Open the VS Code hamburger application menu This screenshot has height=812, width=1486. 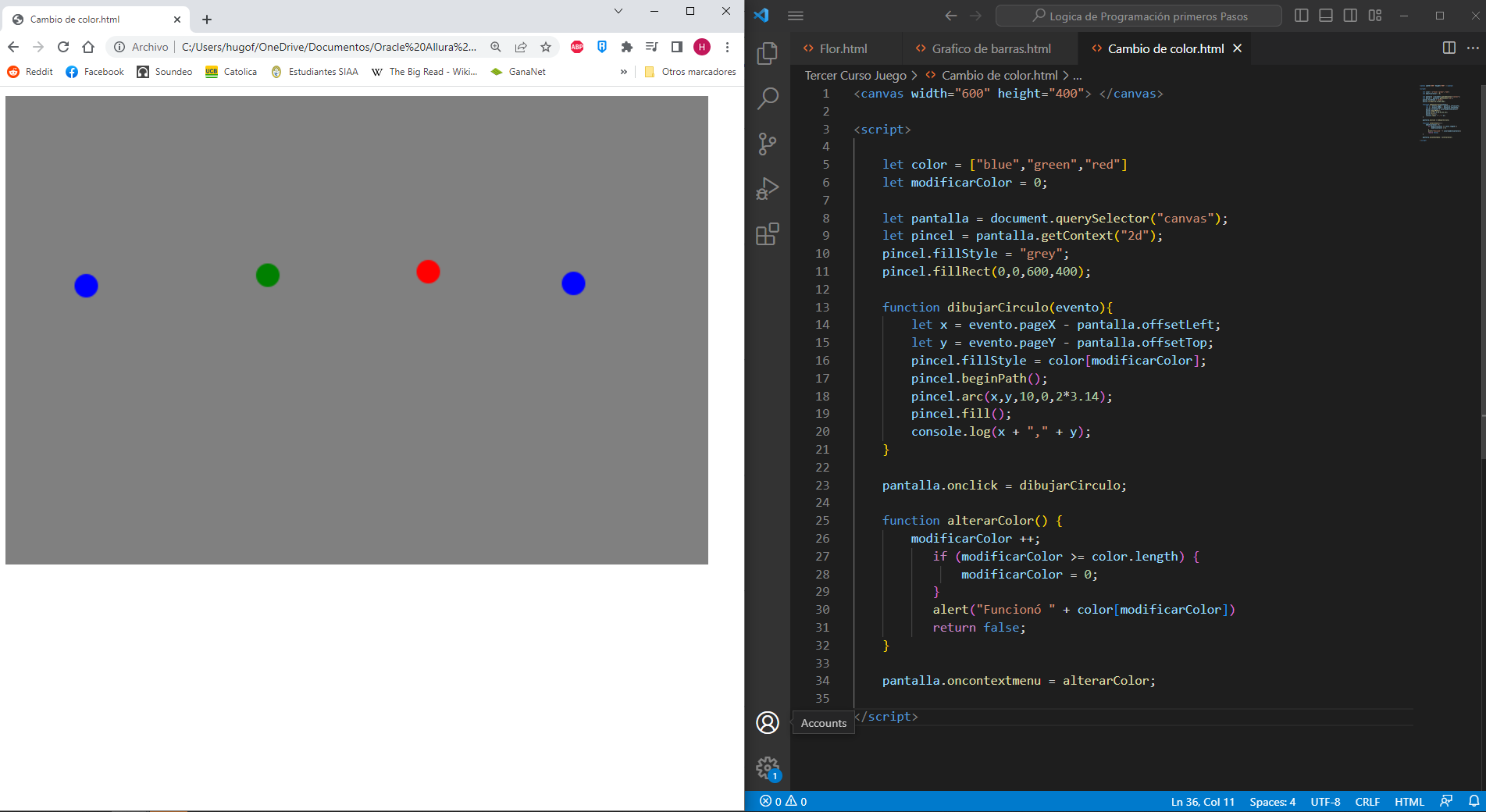tap(796, 16)
